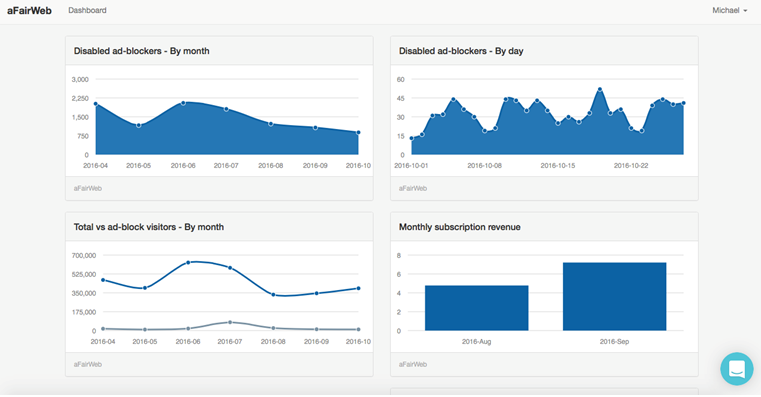Click the 2016-06 peak of the total visitors line

point(188,263)
